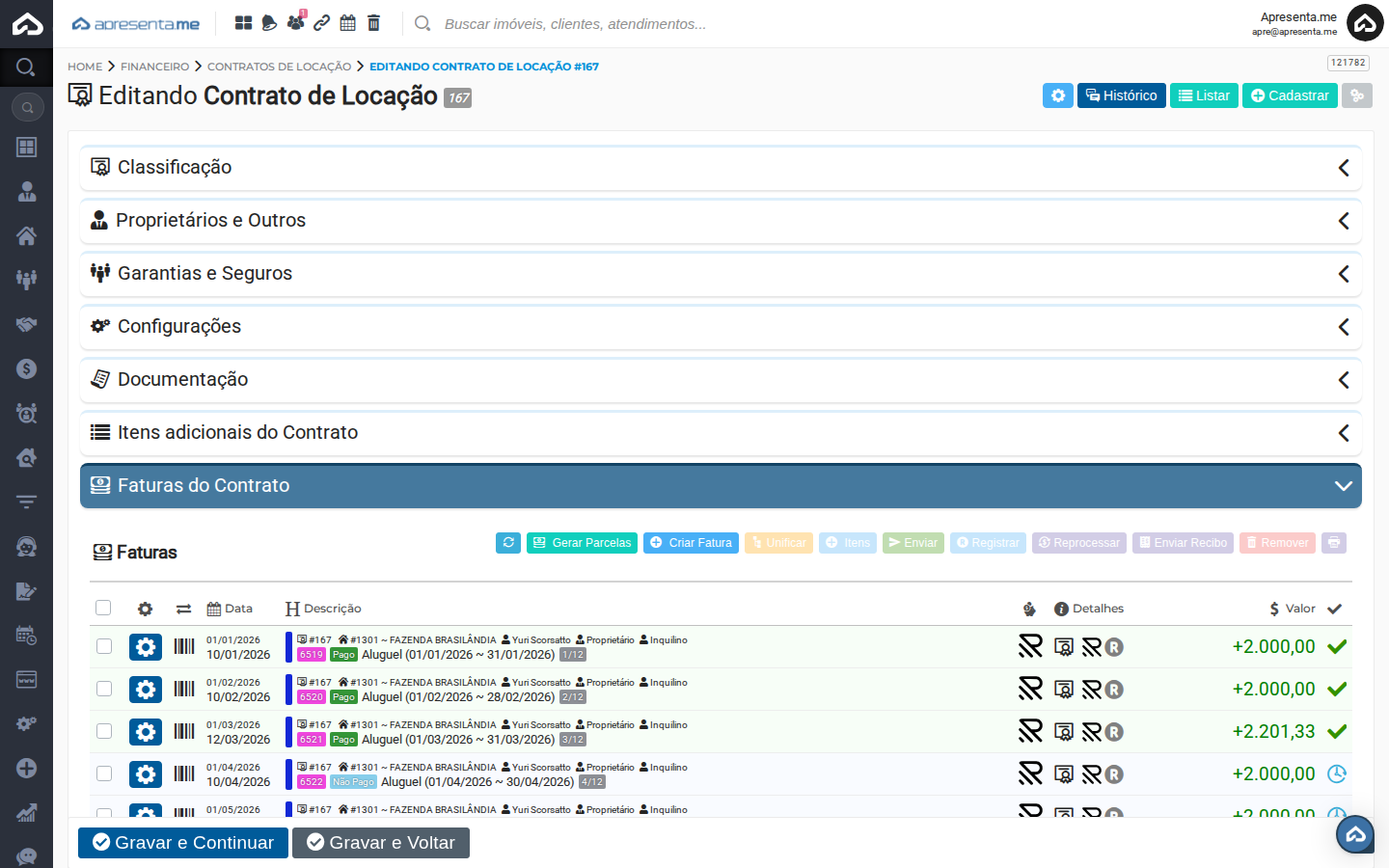The width and height of the screenshot is (1389, 868).
Task: Check the box for 10/01/2026 invoice
Action: point(104,647)
